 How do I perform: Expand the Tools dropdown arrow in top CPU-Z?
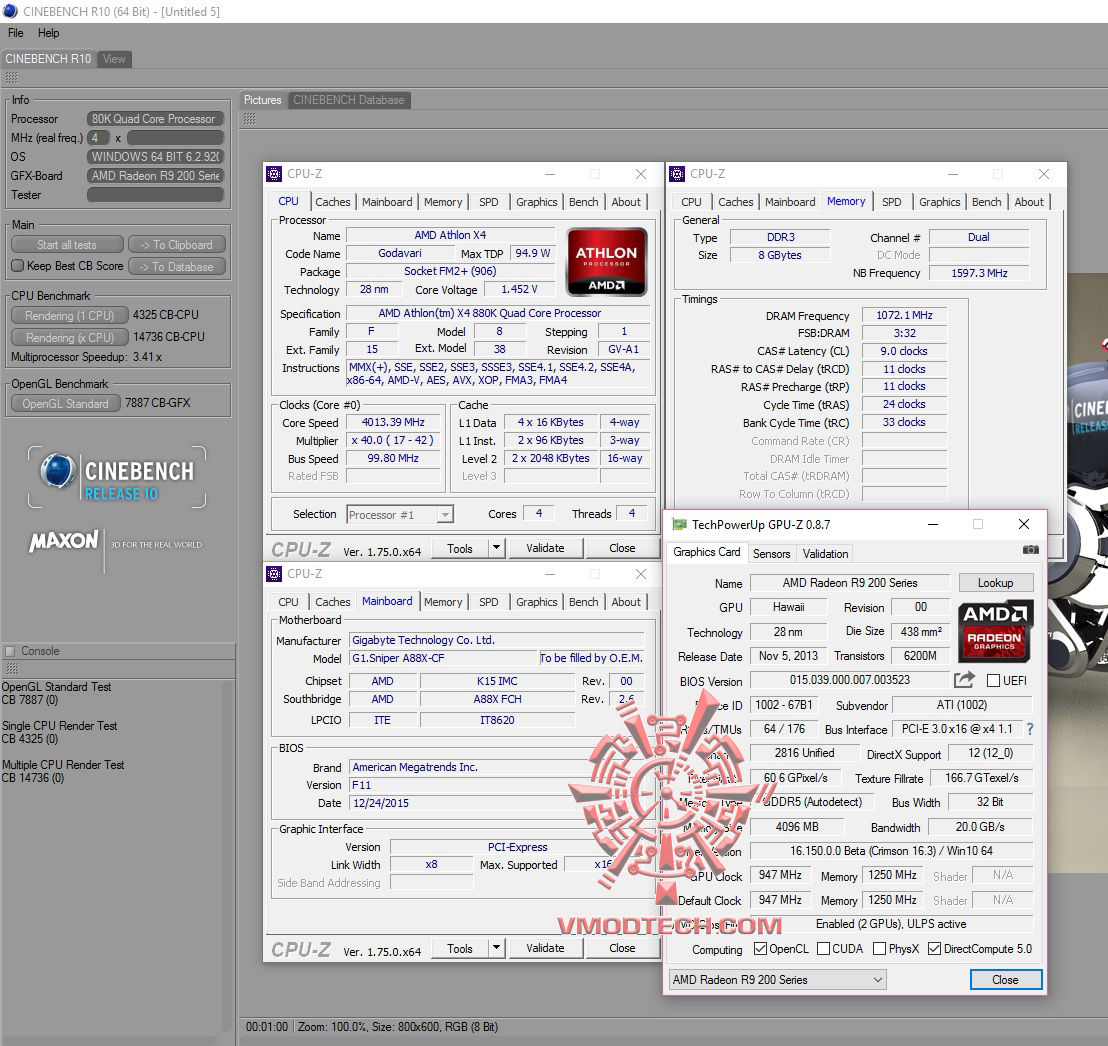click(x=496, y=548)
